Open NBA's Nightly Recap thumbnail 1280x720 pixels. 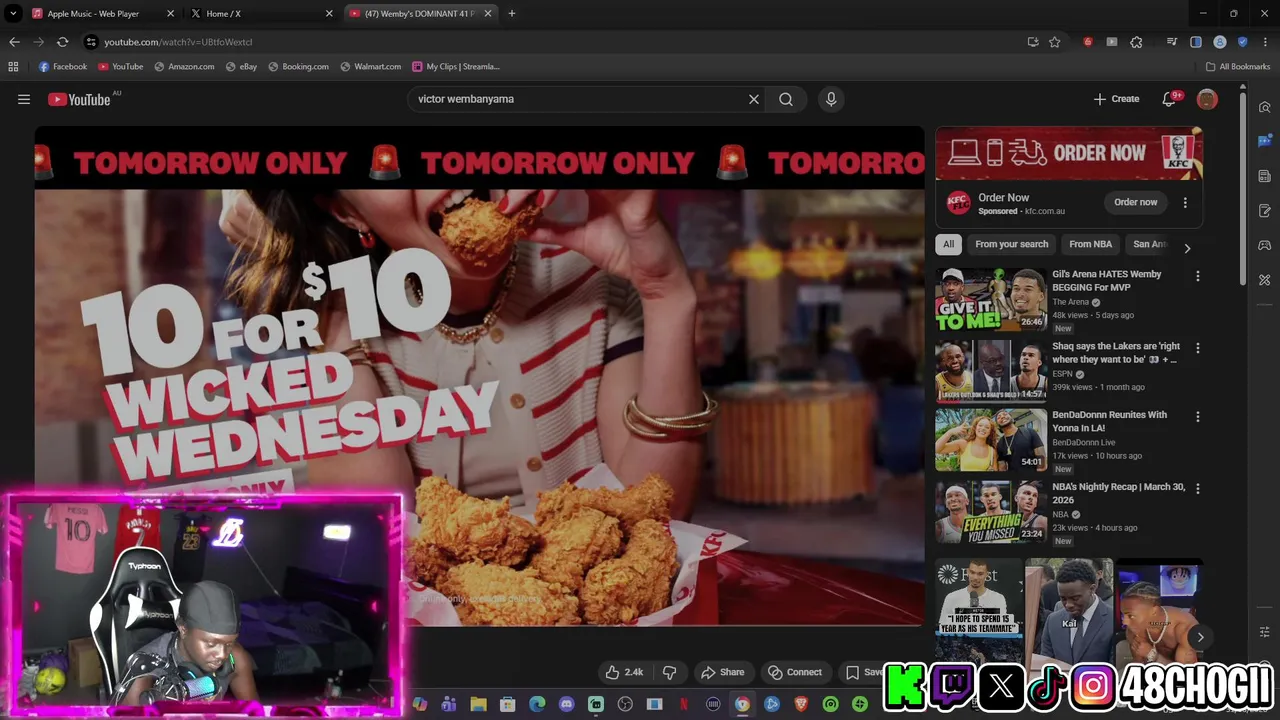(991, 511)
